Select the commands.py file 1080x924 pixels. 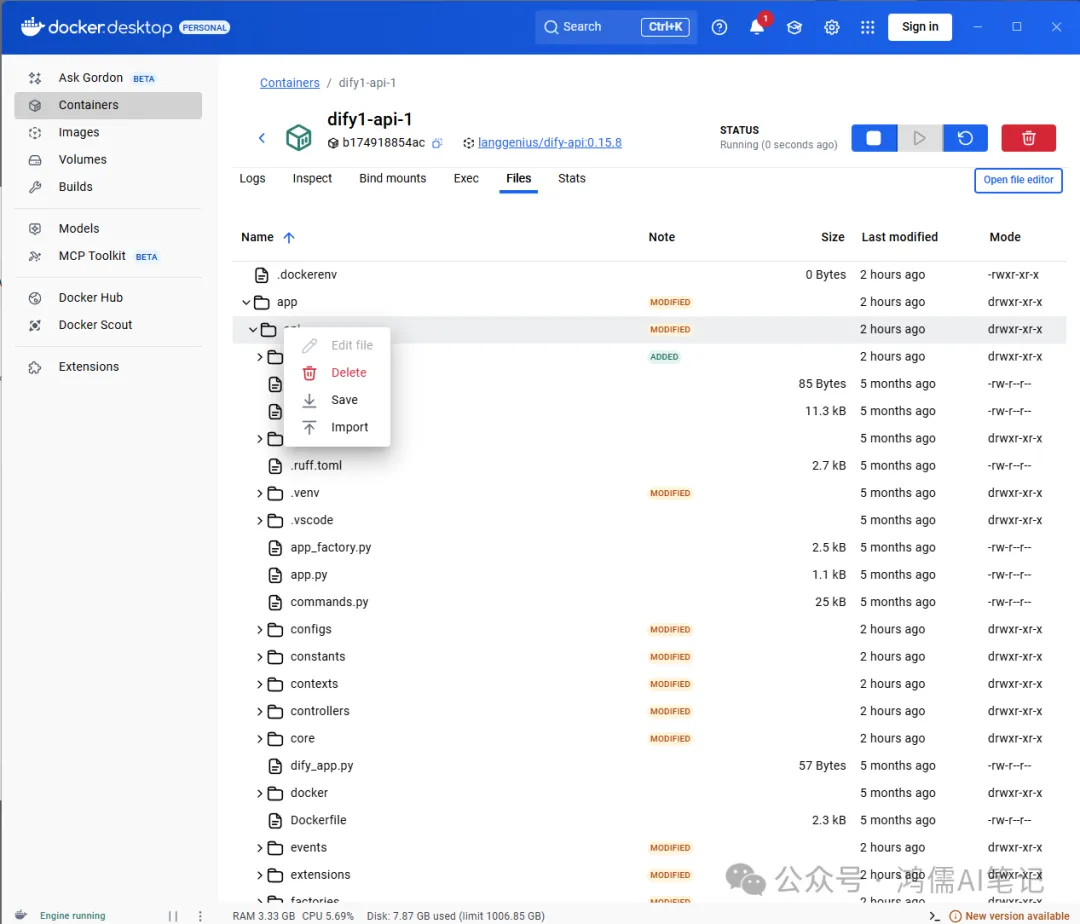pos(329,602)
